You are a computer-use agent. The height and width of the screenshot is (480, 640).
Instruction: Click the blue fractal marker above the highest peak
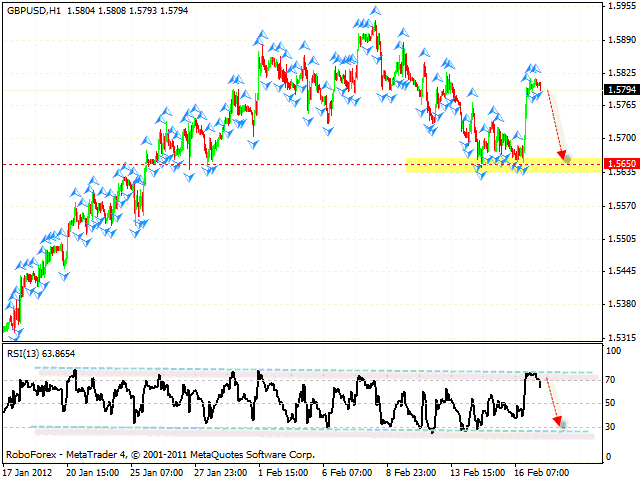374,11
